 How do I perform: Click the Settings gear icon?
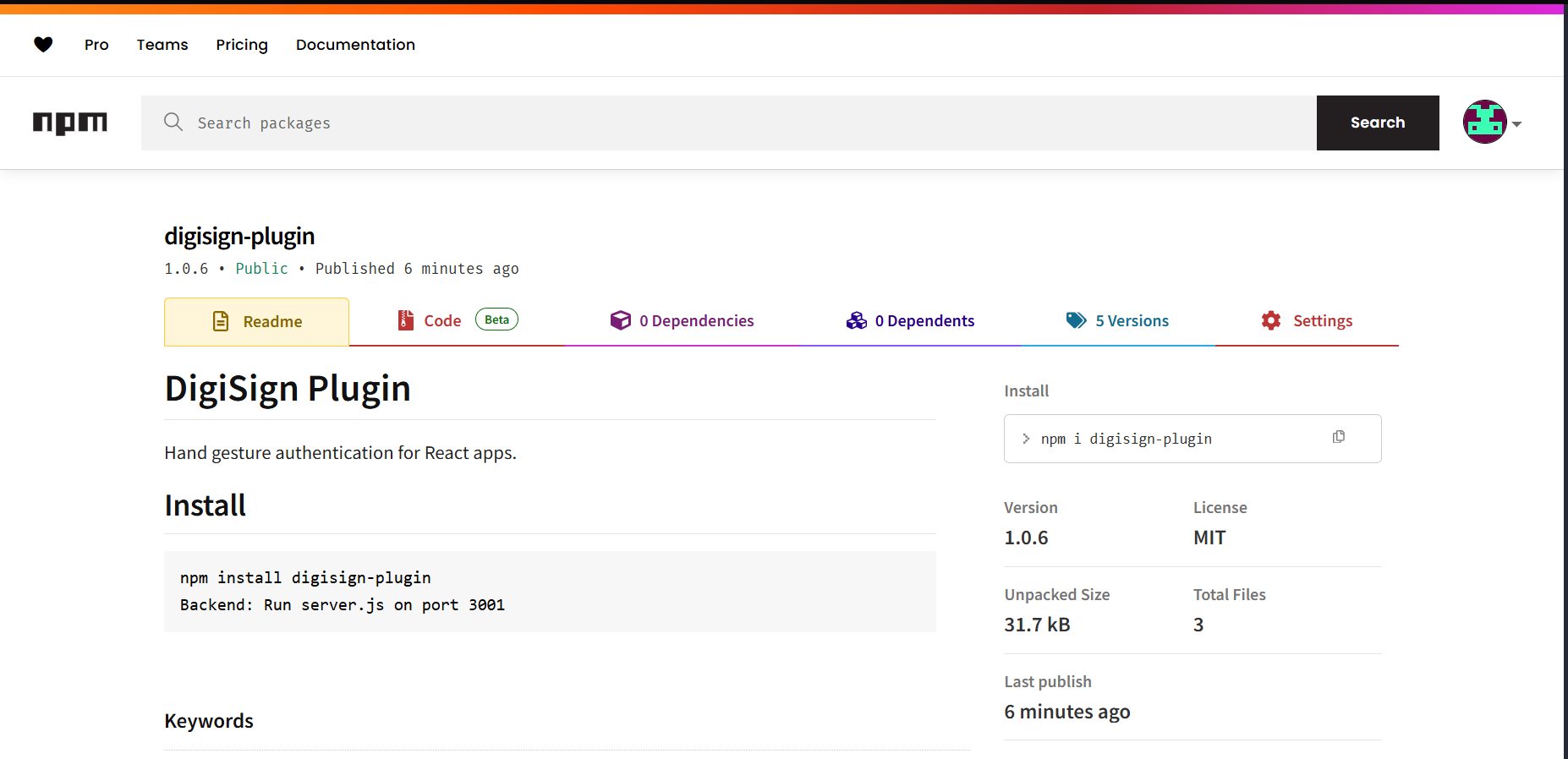pos(1271,320)
